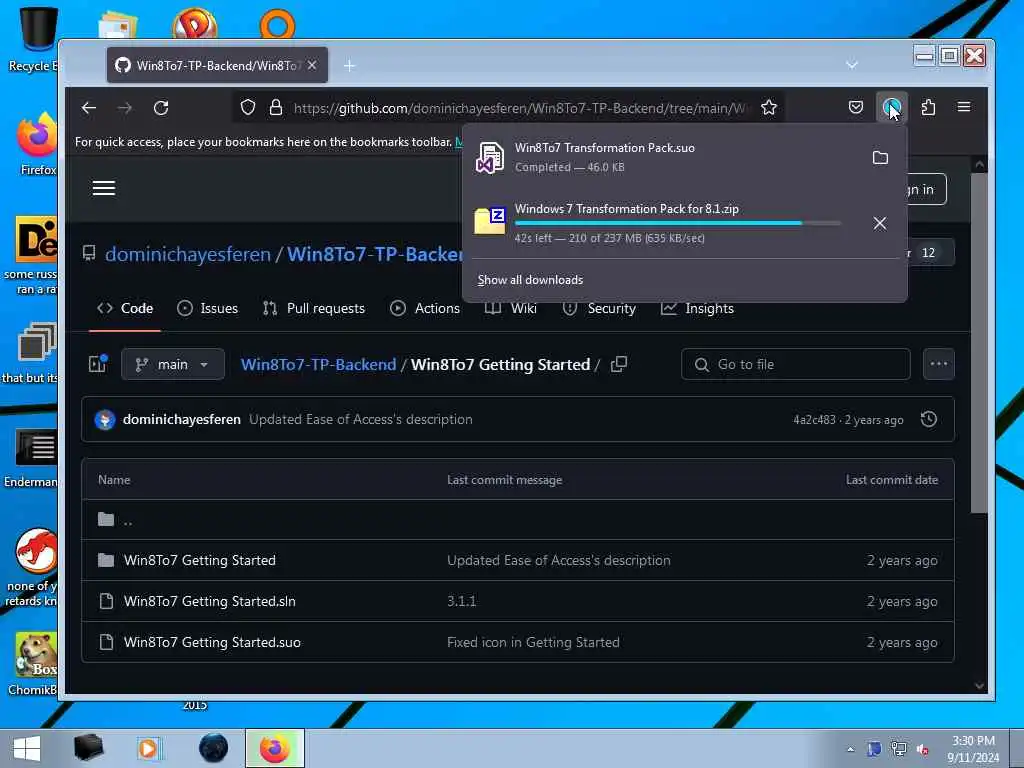Open Firefox application hamburger menu
This screenshot has height=768, width=1024.
[x=963, y=107]
